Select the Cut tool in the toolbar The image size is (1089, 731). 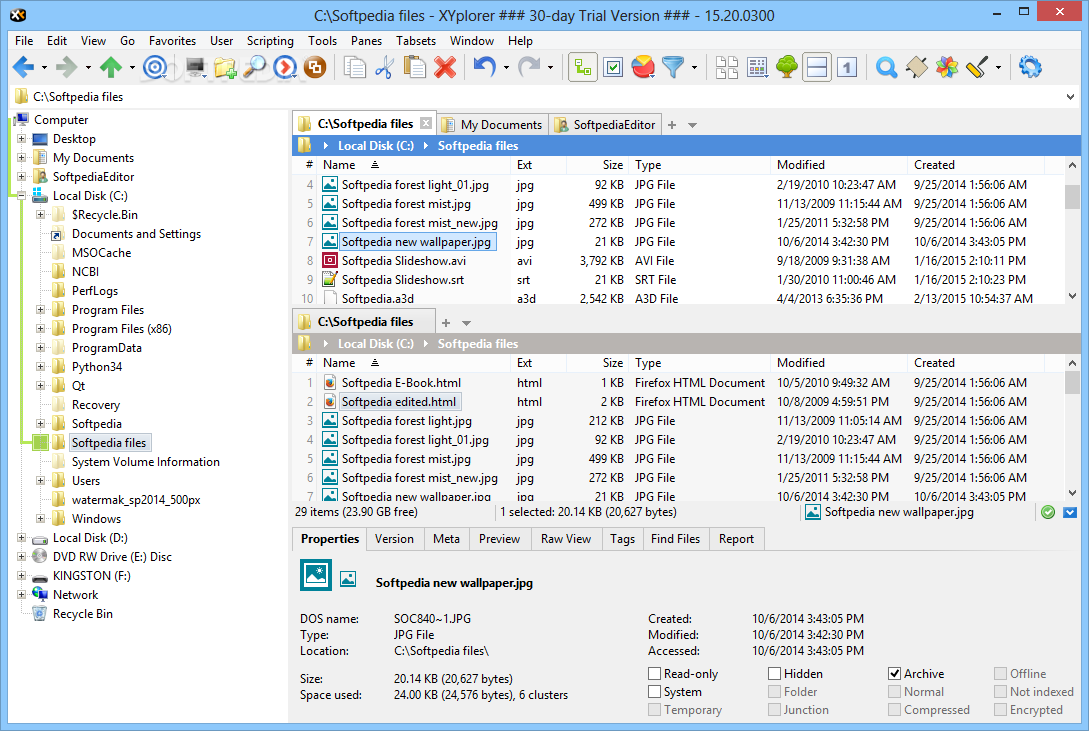point(383,67)
